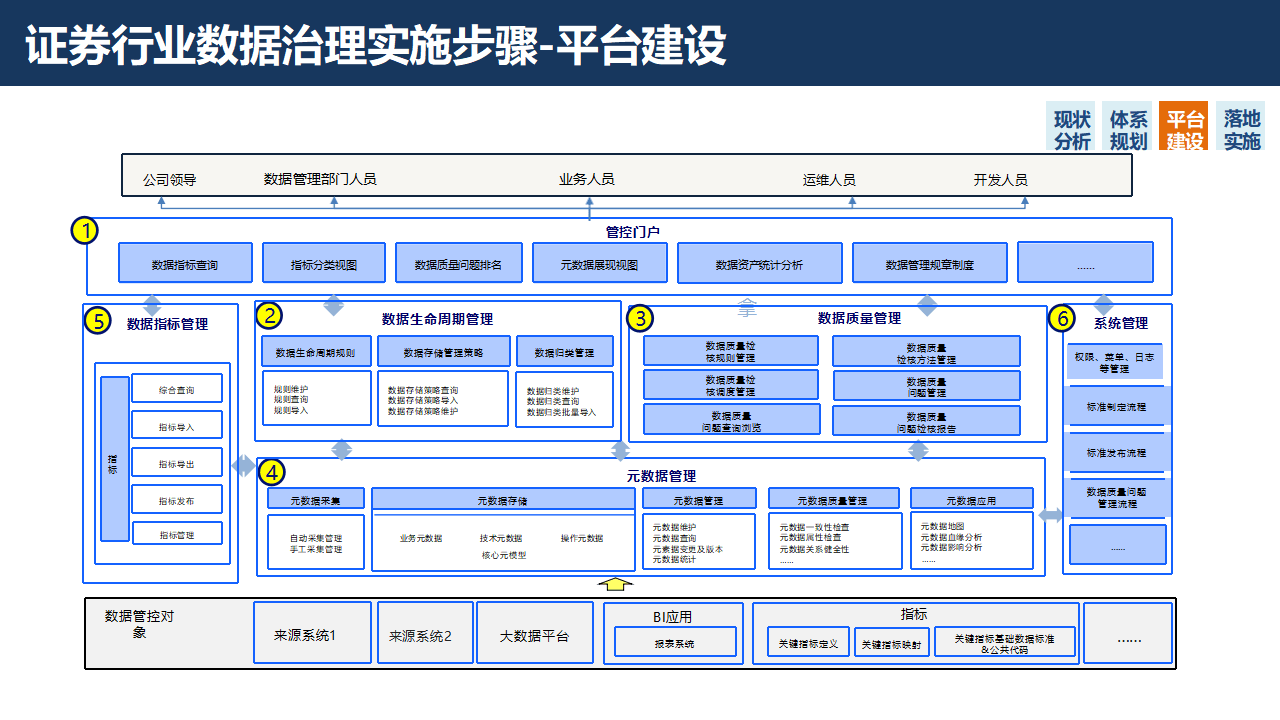Select the 元数据采集 header box
The width and height of the screenshot is (1280, 720).
click(x=315, y=499)
